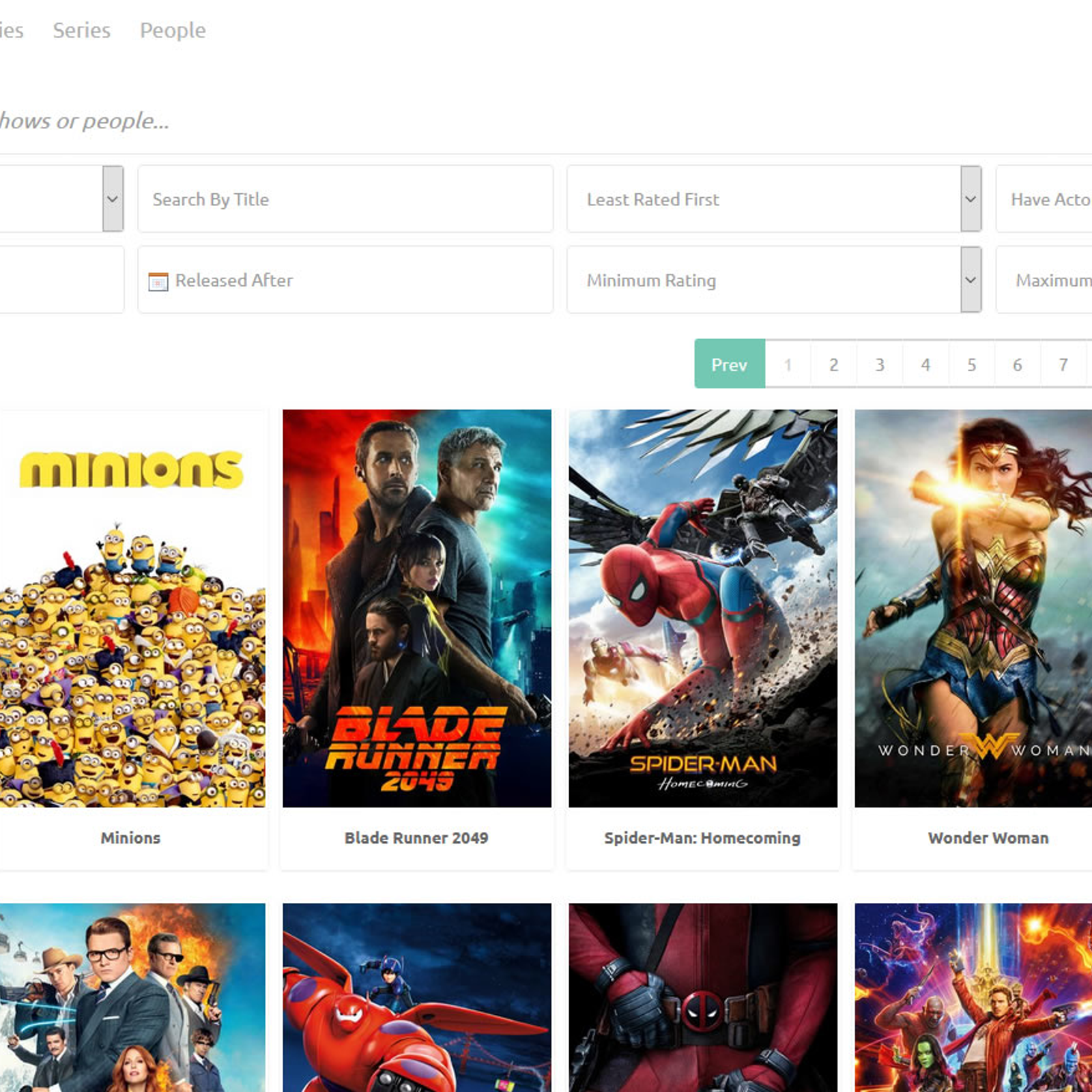1092x1092 pixels.
Task: Open the Series navigation tab
Action: tap(81, 30)
